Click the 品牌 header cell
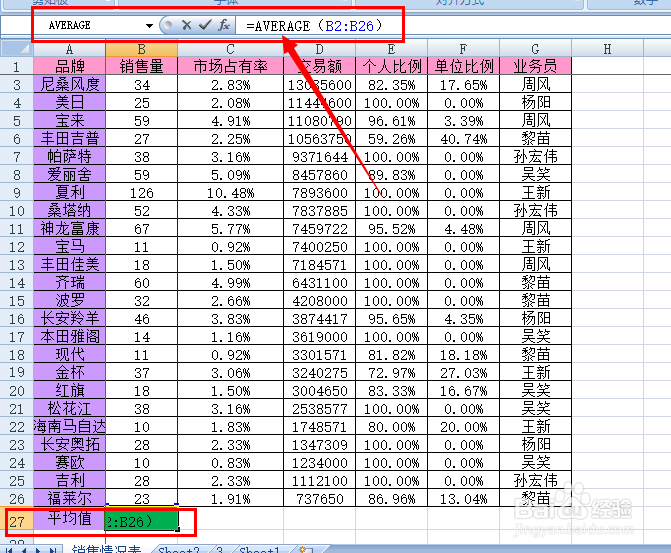 coord(70,66)
